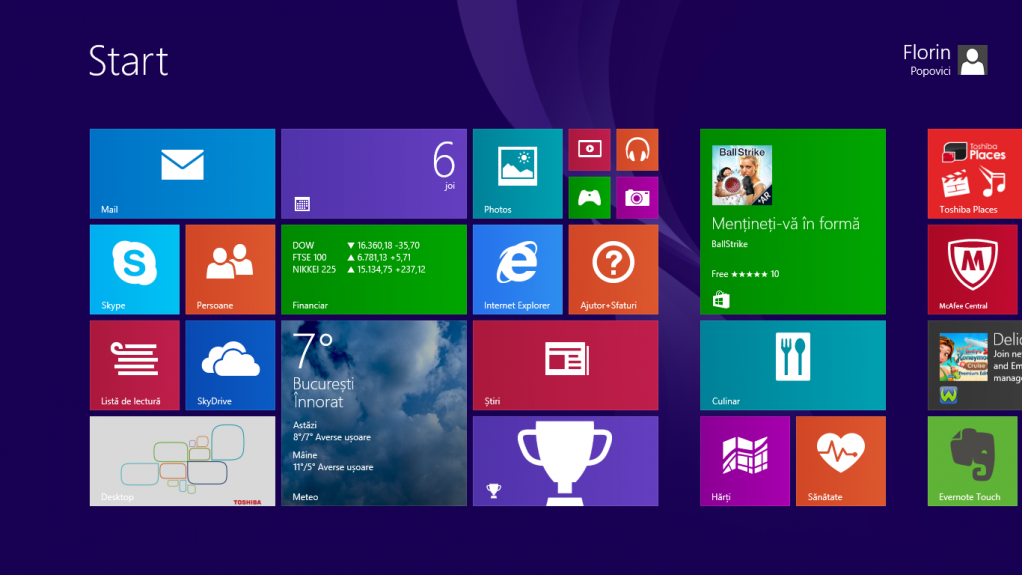Viewport: 1022px width, 575px height.
Task: Launch Internet Explorer tile
Action: coord(518,269)
